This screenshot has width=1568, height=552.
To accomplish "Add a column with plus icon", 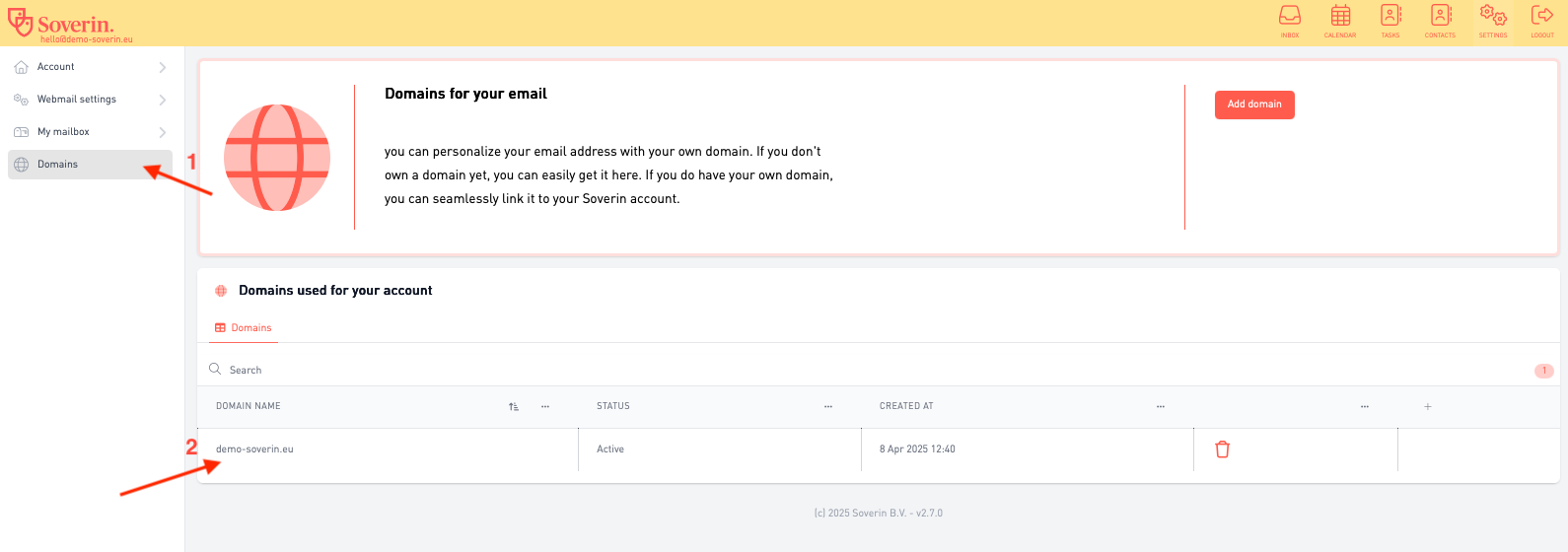I will pyautogui.click(x=1427, y=406).
